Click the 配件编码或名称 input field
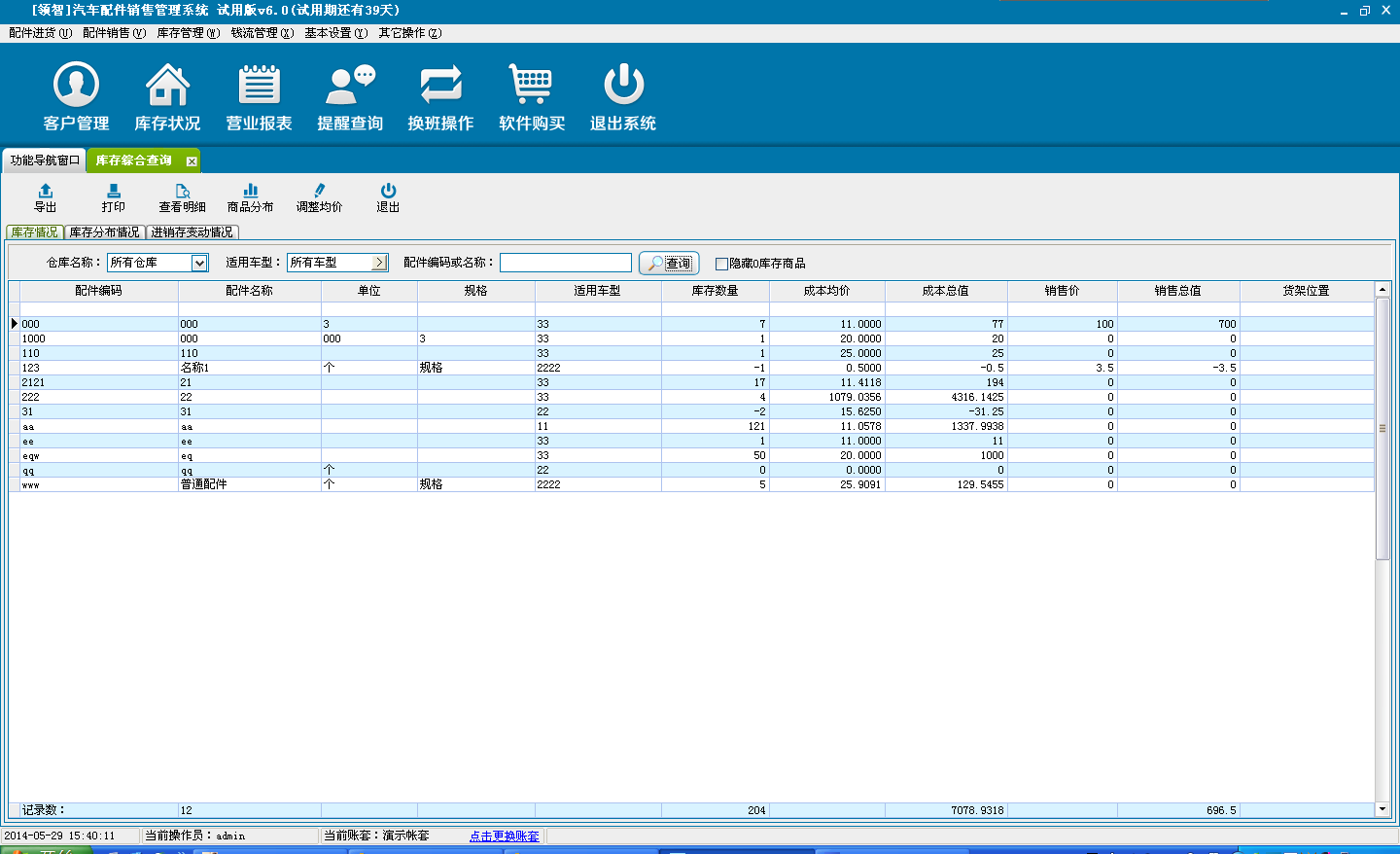1400x854 pixels. [x=566, y=263]
